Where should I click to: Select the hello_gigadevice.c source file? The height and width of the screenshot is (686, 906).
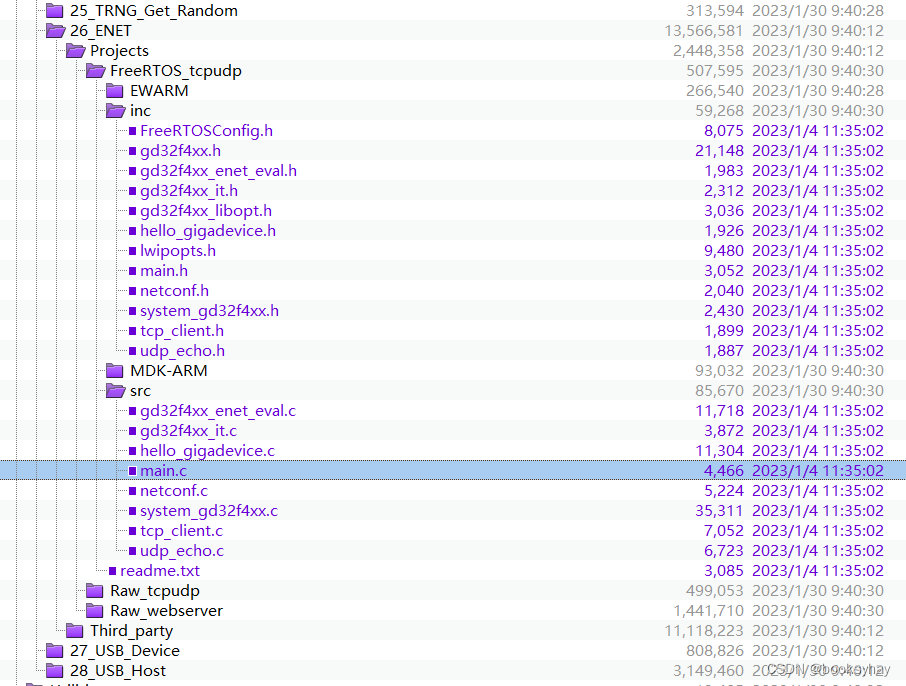(x=207, y=450)
